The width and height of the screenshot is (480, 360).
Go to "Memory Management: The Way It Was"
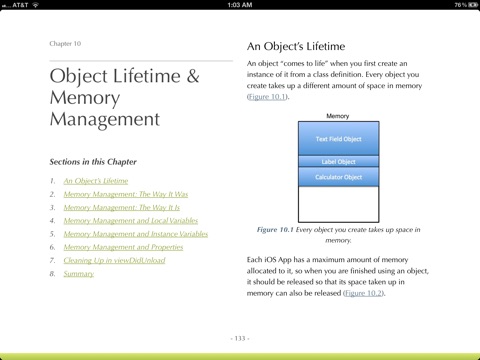pyautogui.click(x=126, y=194)
